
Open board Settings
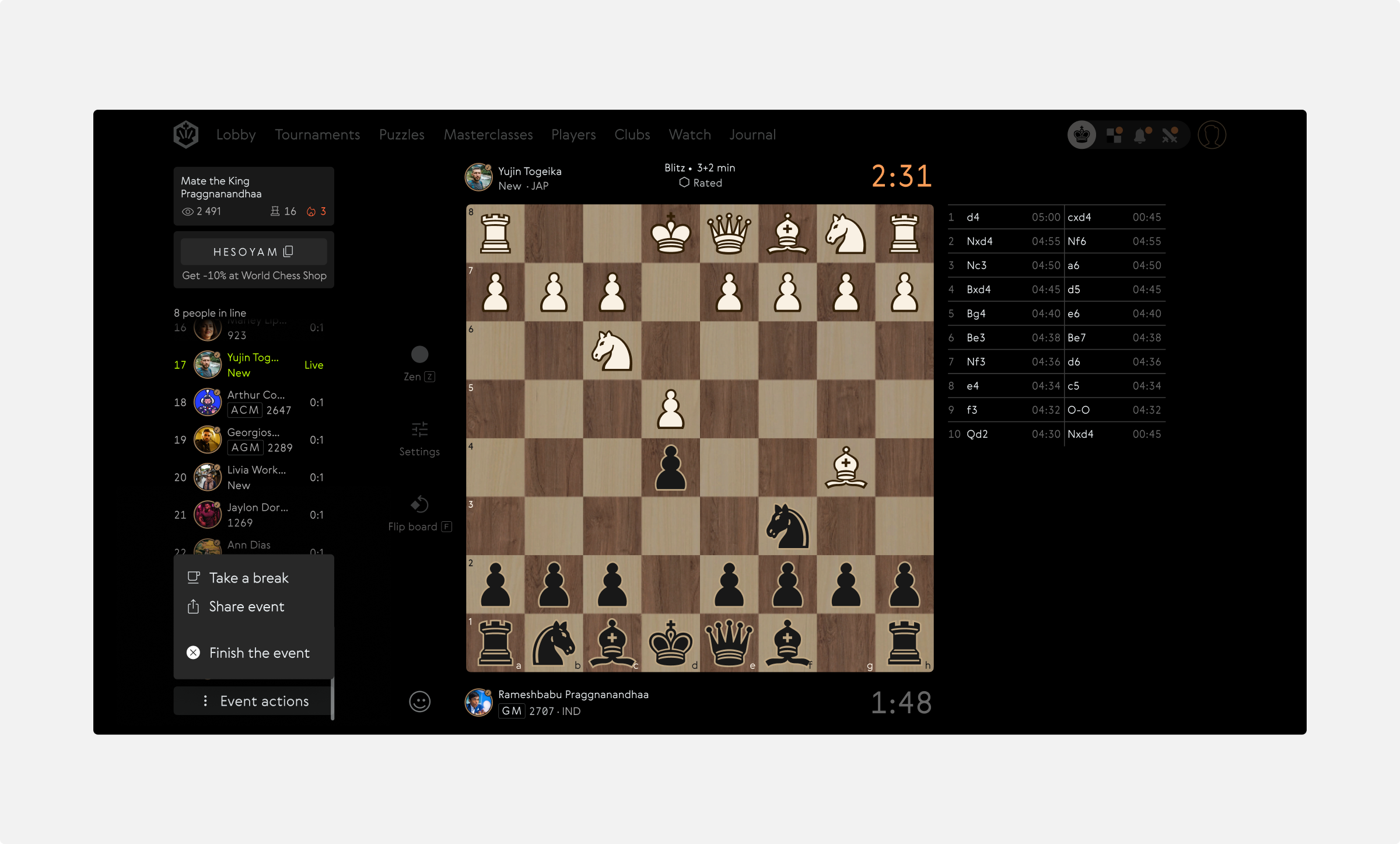pyautogui.click(x=419, y=430)
